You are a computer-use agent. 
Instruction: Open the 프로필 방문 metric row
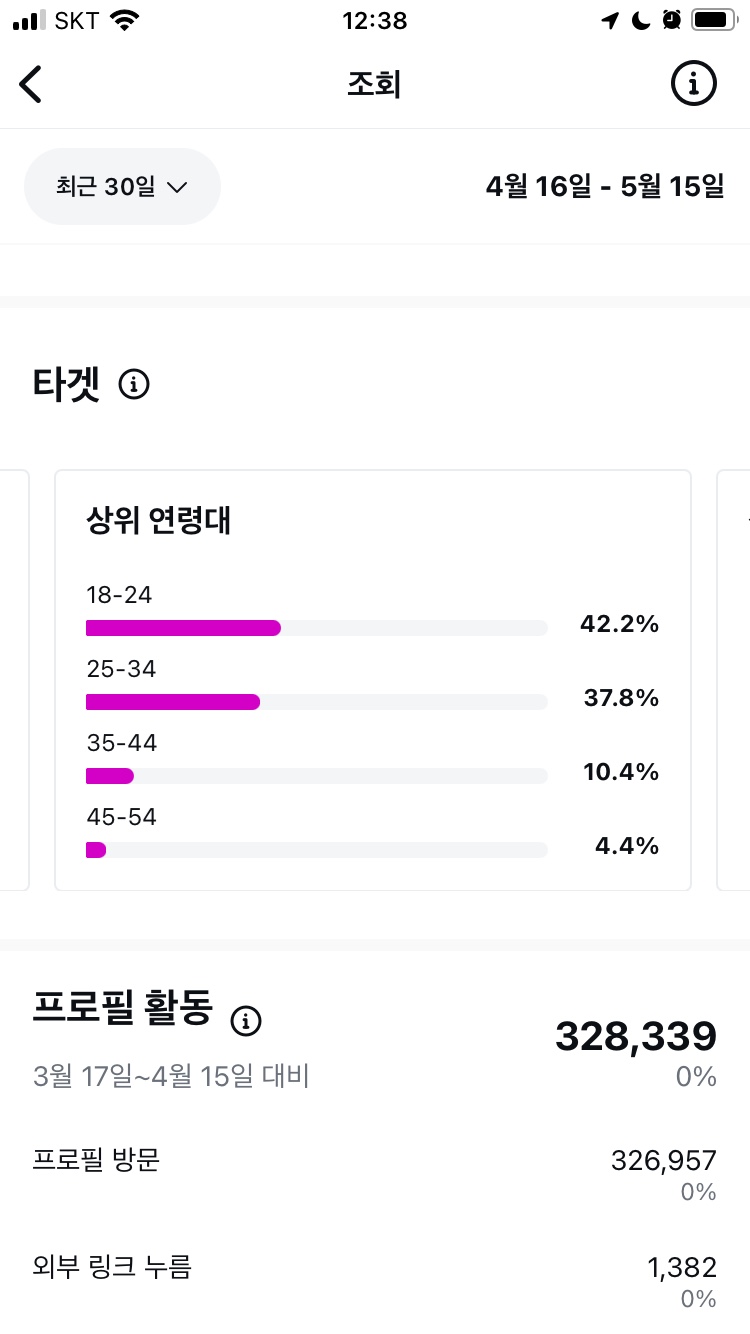click(375, 1174)
